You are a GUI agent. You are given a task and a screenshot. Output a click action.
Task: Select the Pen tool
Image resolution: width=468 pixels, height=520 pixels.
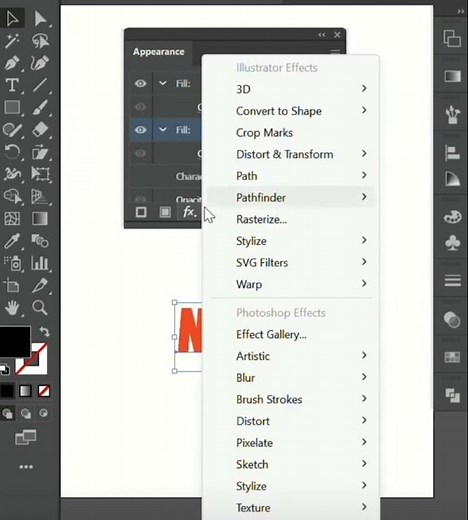pyautogui.click(x=12, y=63)
